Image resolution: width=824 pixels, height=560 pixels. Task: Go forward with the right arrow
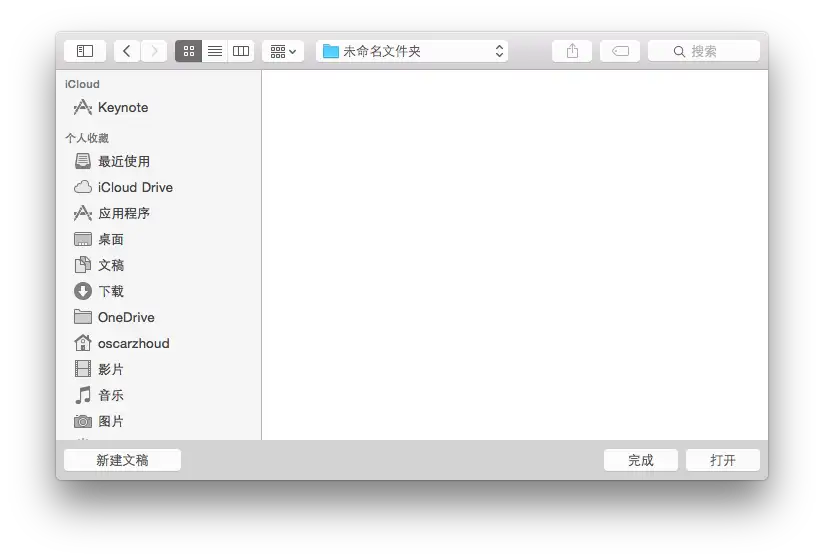coord(154,51)
